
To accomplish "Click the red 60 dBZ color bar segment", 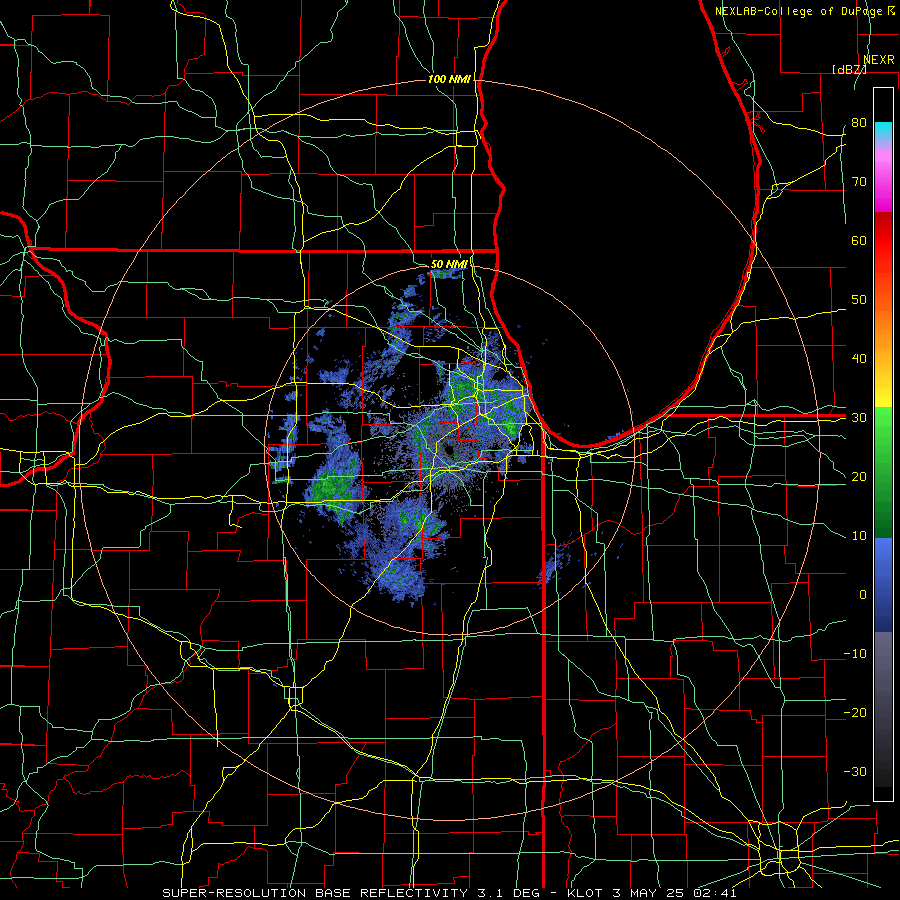I will tap(883, 241).
